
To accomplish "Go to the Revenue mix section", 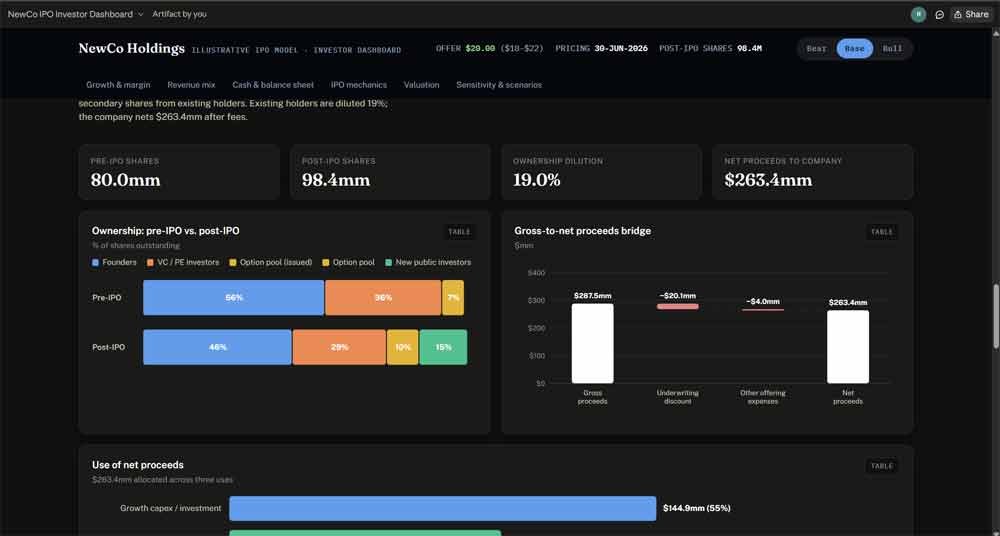I will click(x=191, y=84).
